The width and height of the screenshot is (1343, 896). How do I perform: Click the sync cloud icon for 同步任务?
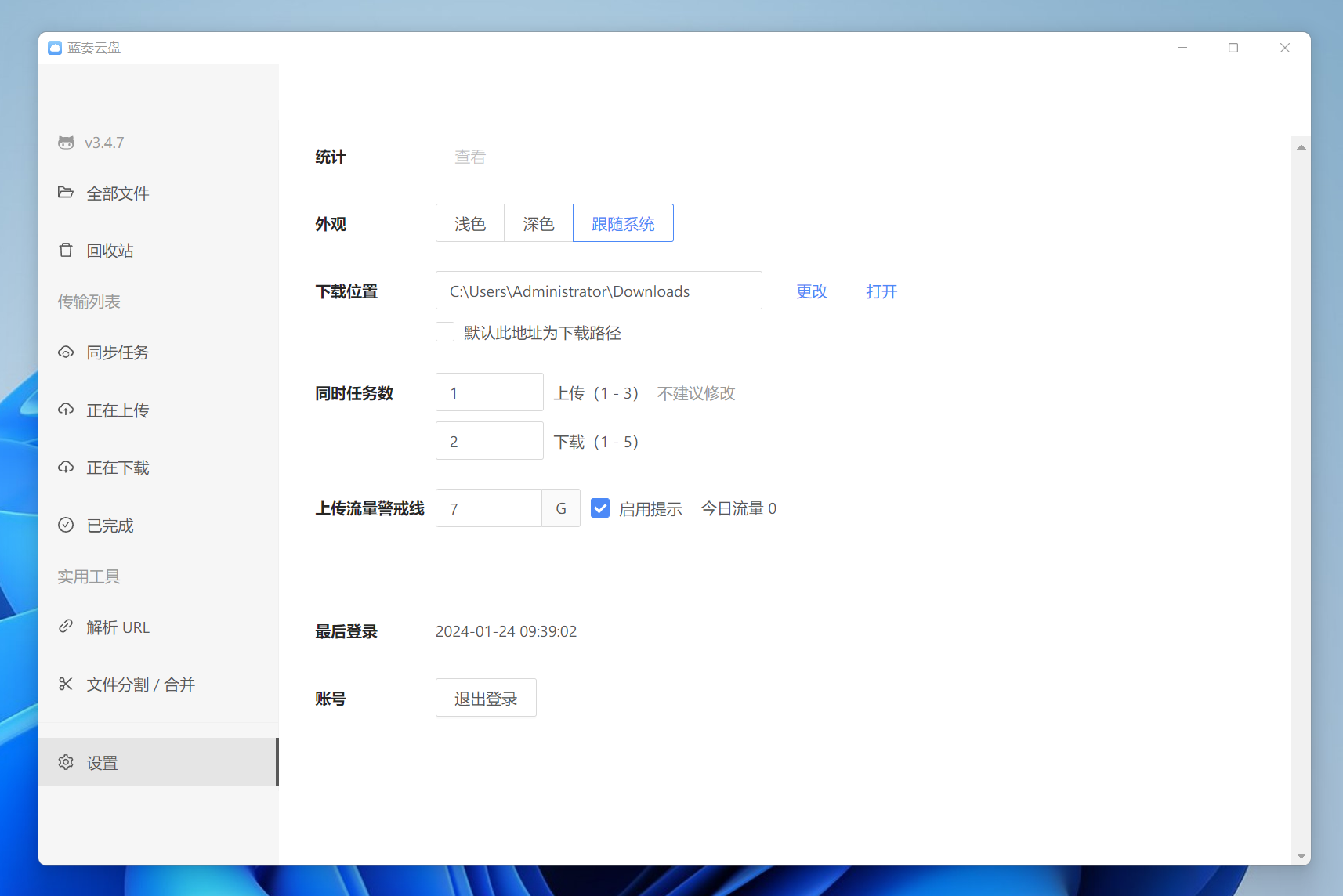point(66,352)
